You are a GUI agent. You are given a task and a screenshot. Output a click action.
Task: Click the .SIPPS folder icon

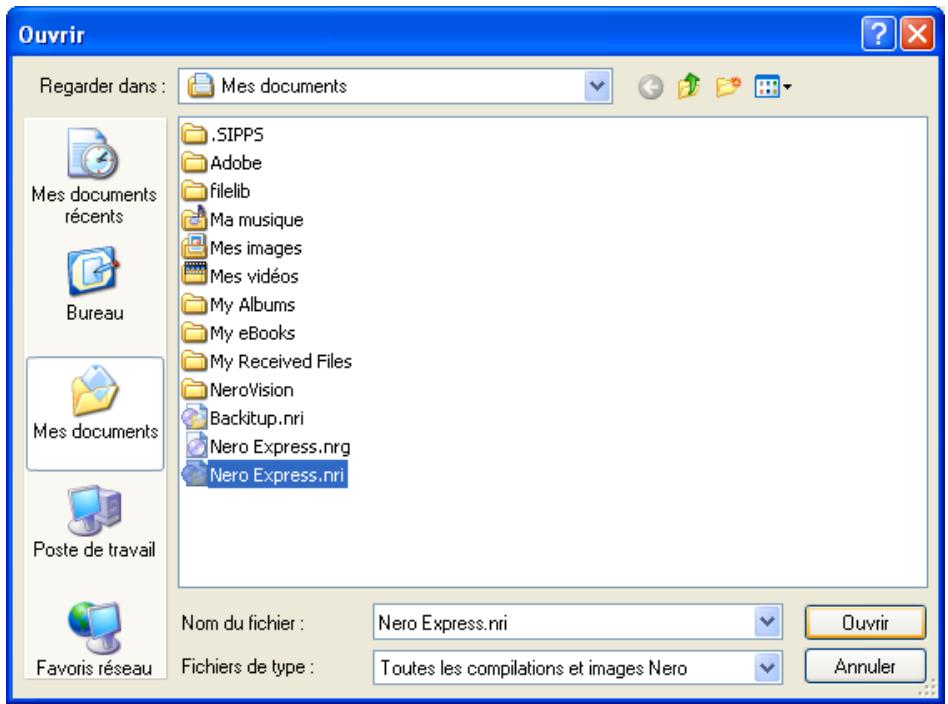coord(195,134)
